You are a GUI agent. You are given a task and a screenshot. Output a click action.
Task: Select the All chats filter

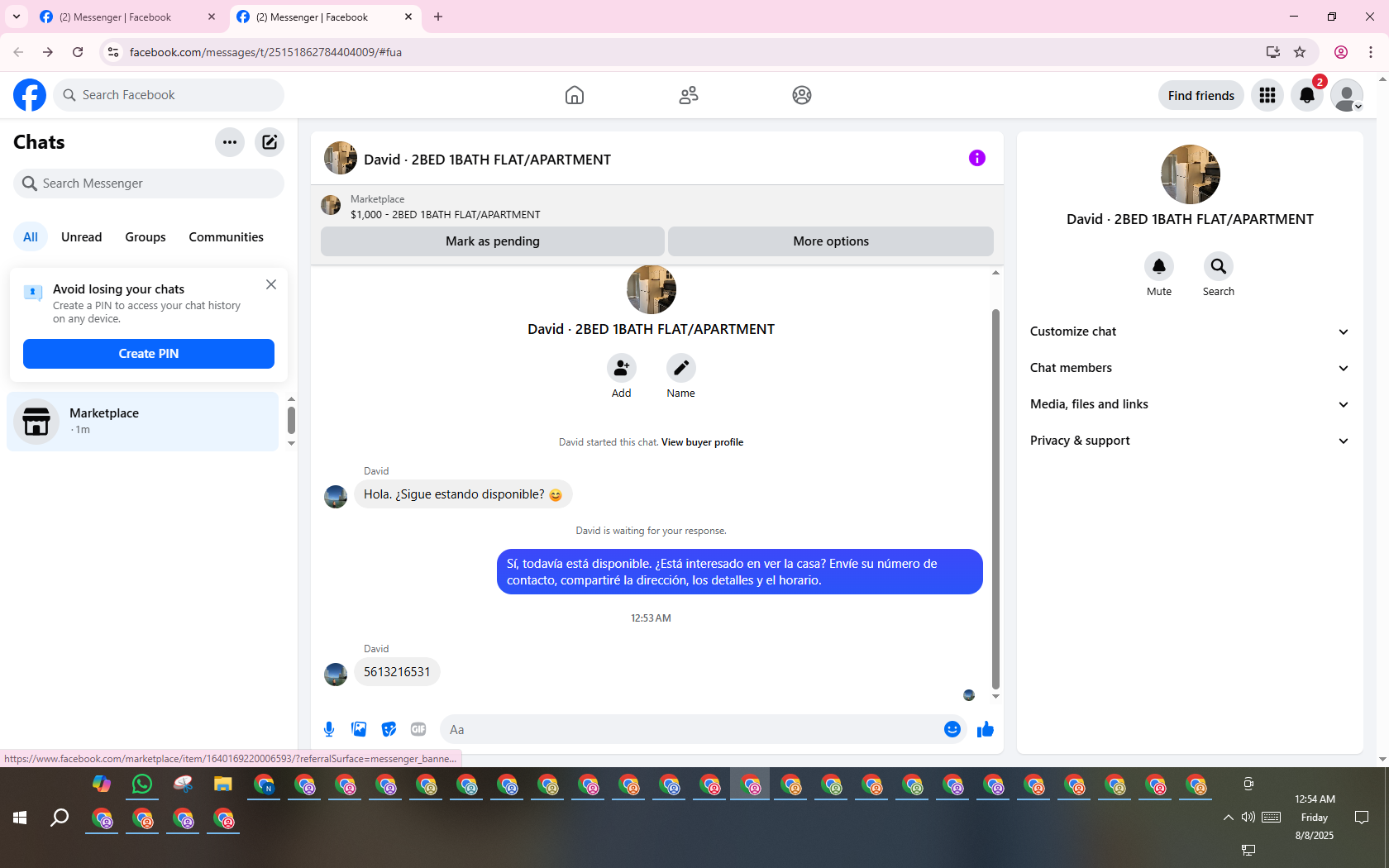(31, 237)
